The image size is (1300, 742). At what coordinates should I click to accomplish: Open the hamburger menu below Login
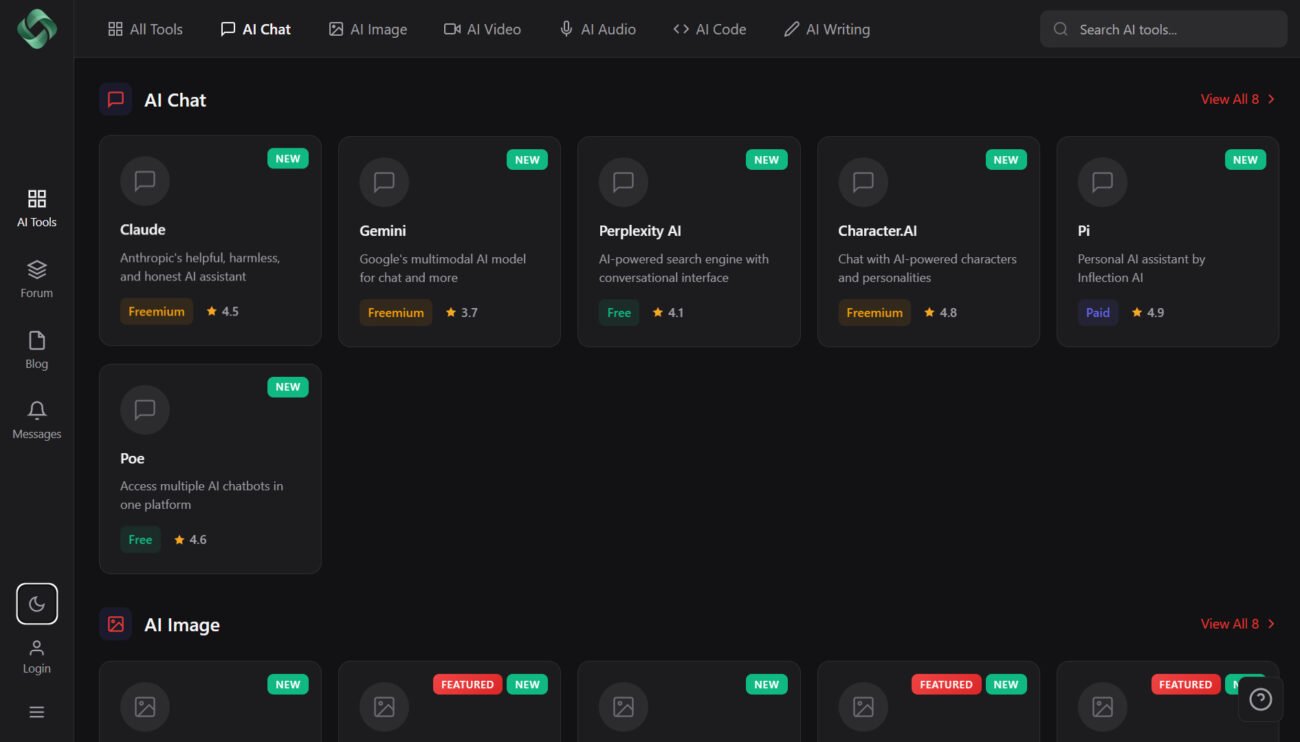click(37, 711)
